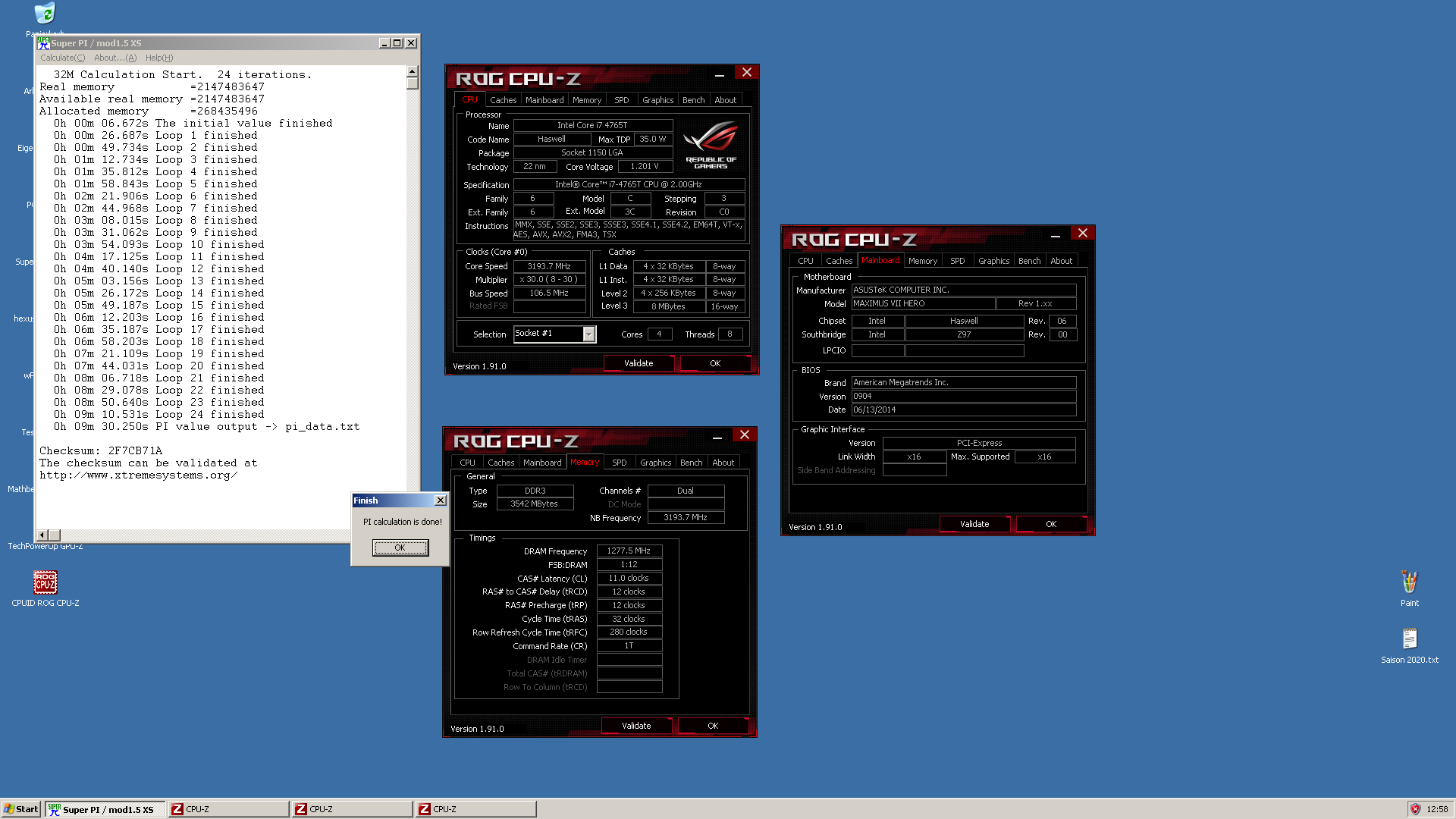Click the xtremesystems.org URL text

click(x=139, y=475)
